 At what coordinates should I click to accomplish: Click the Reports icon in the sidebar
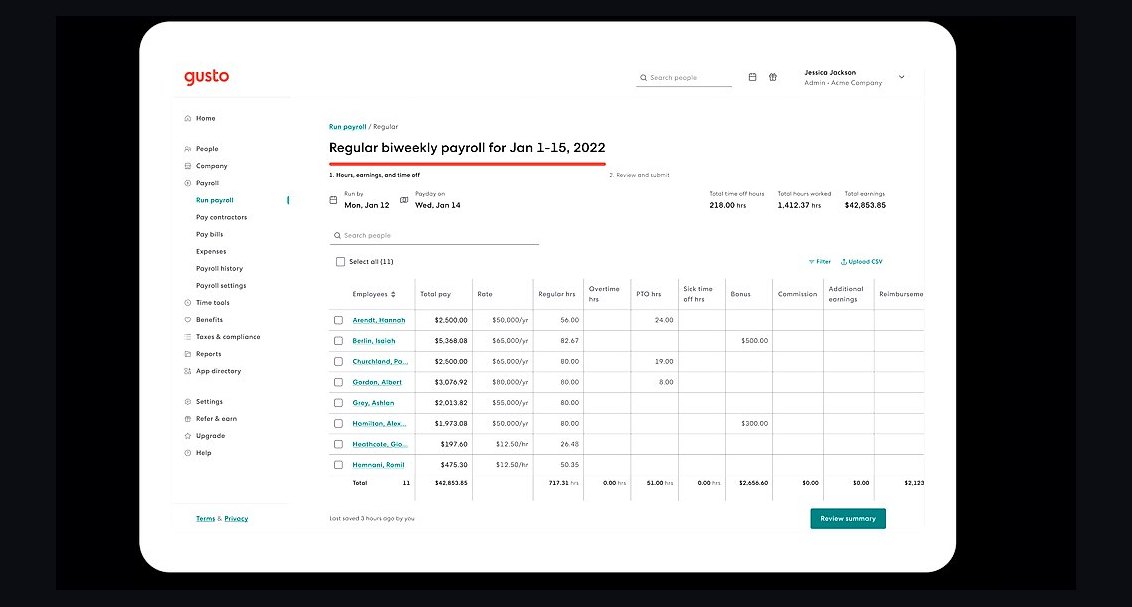(x=188, y=354)
